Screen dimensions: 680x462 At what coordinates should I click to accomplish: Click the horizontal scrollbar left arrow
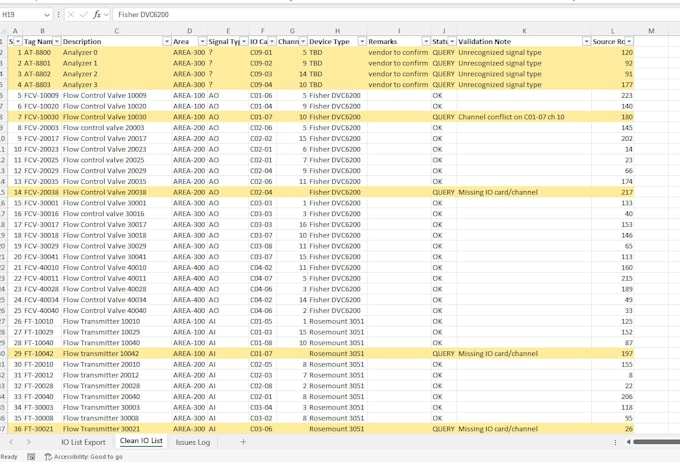[628, 442]
